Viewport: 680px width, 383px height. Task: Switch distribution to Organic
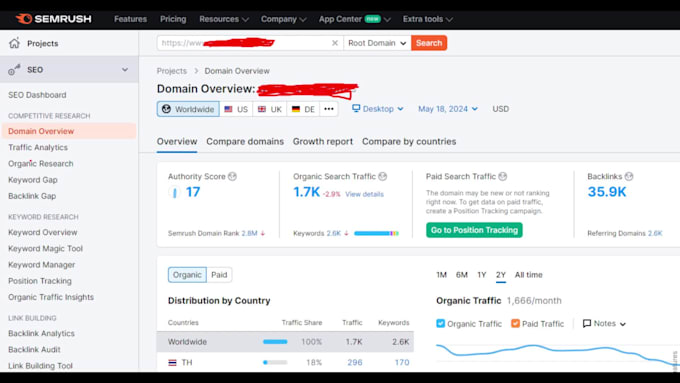coord(187,275)
